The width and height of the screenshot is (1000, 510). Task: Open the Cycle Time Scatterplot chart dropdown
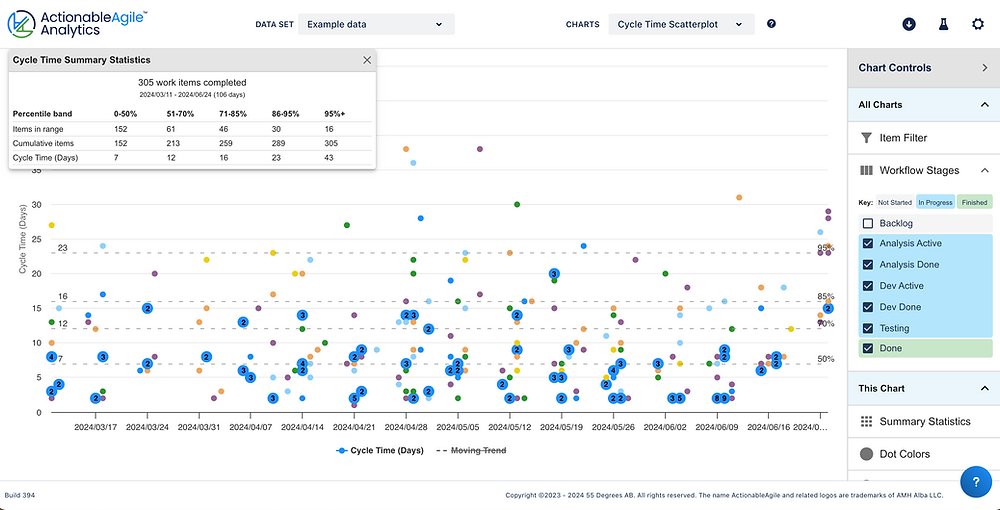click(680, 24)
